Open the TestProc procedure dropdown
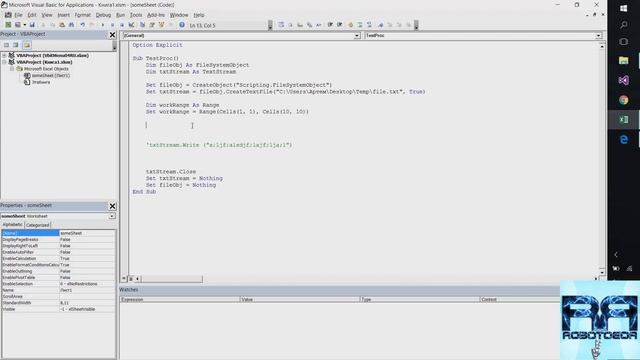 click(x=598, y=36)
